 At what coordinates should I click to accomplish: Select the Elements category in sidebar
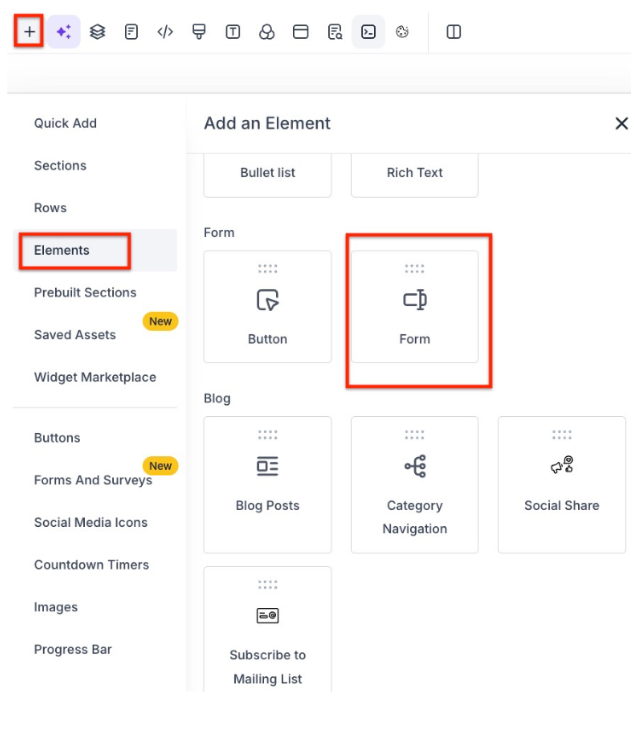[x=62, y=250]
